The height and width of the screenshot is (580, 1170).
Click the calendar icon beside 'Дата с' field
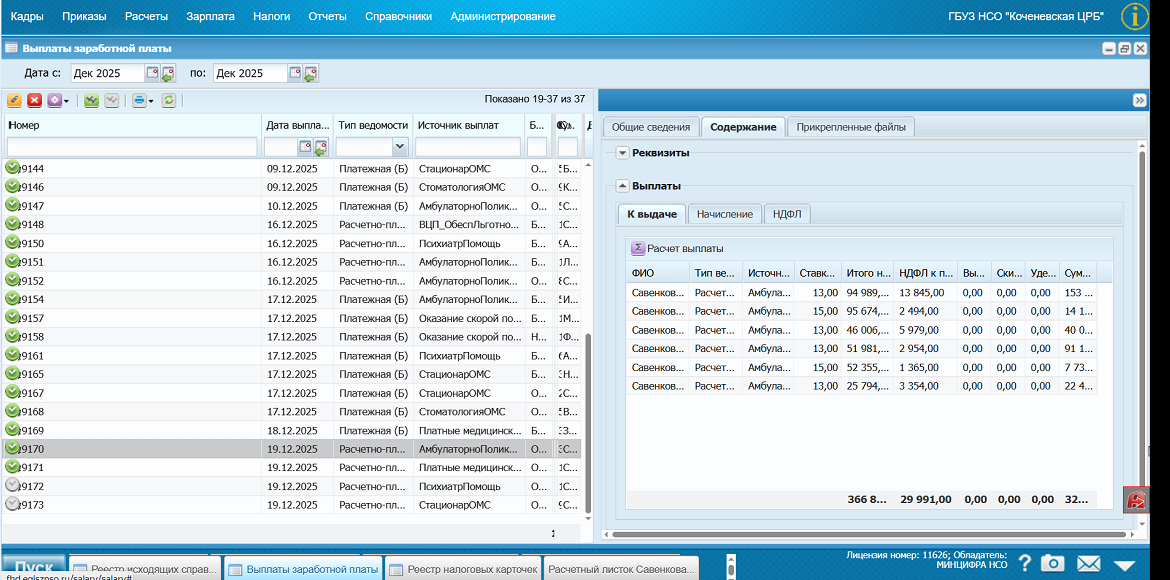coord(152,73)
